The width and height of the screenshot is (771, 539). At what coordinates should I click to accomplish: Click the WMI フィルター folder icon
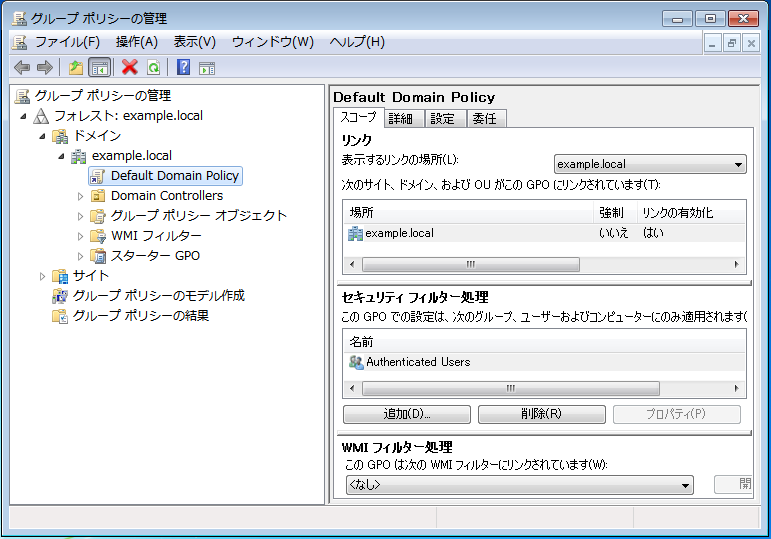point(98,236)
